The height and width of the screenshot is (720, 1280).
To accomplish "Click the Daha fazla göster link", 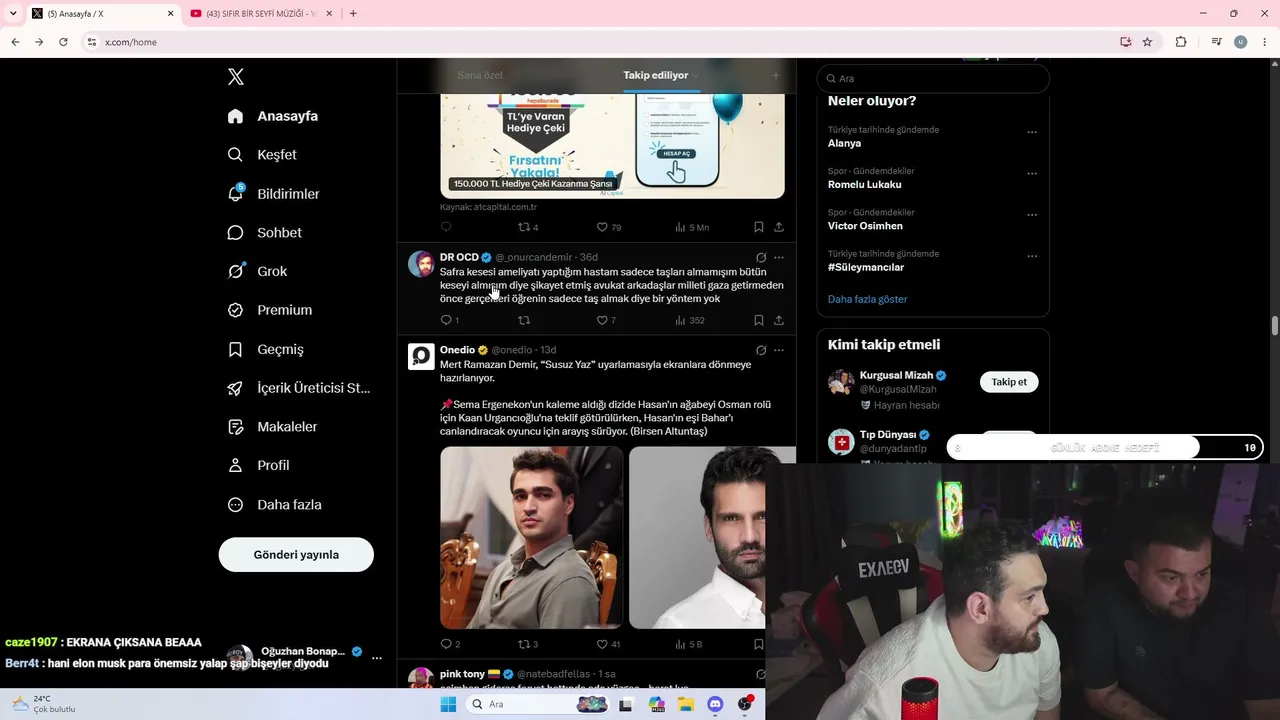I will (x=868, y=299).
